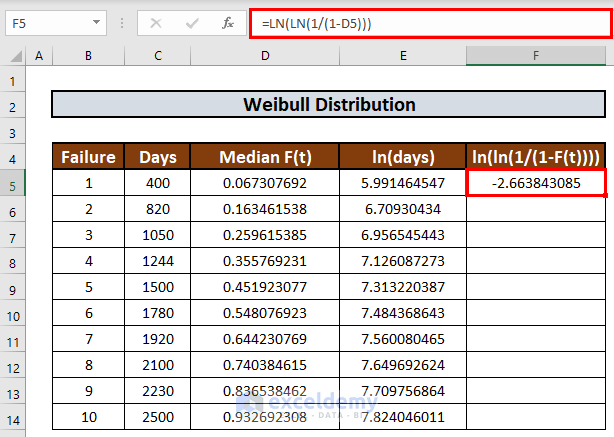Screen dimensions: 614x437
Task: Click the Enter checkmark icon in formula bar
Action: [191, 22]
